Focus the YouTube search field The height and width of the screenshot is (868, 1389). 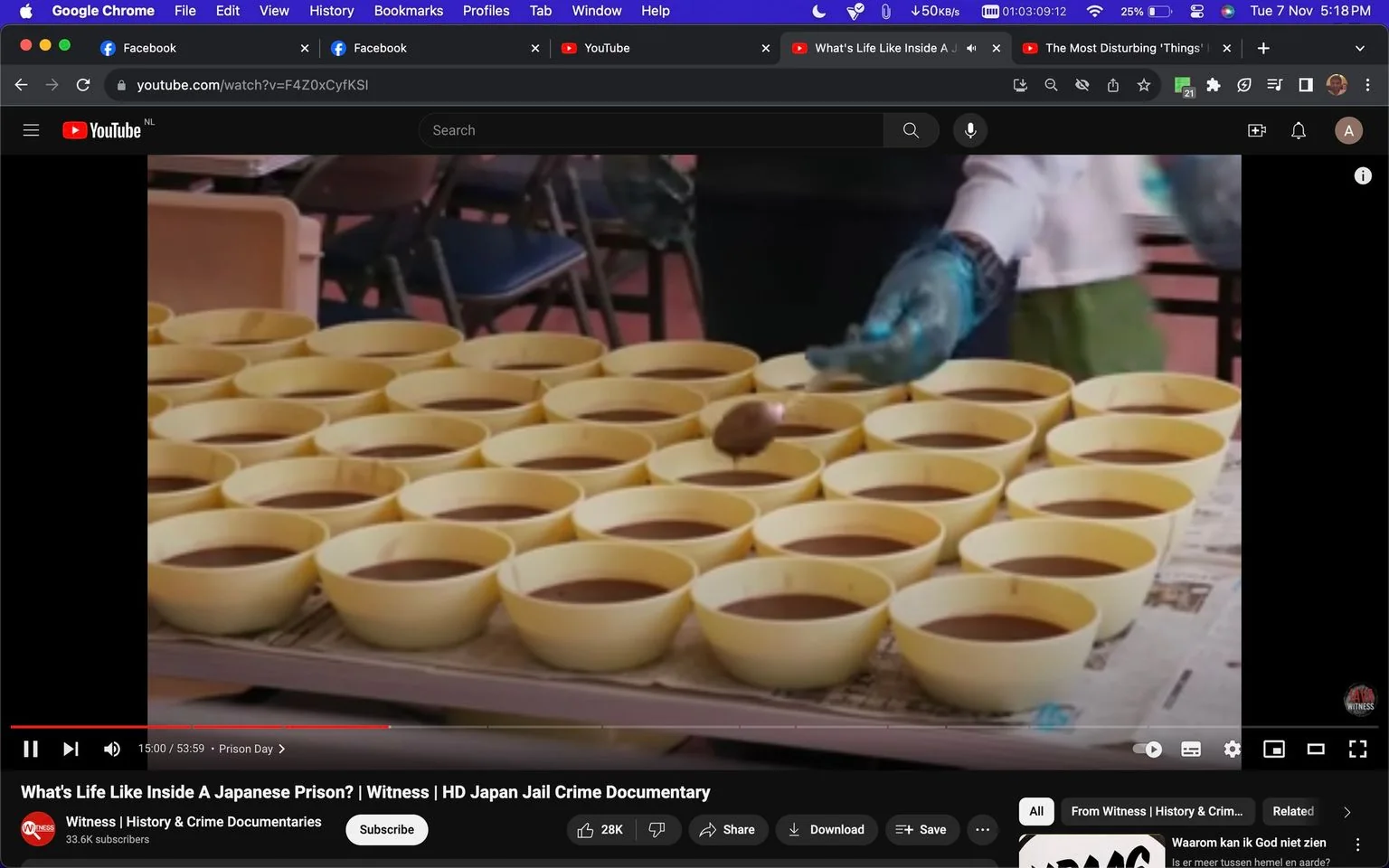tap(651, 130)
